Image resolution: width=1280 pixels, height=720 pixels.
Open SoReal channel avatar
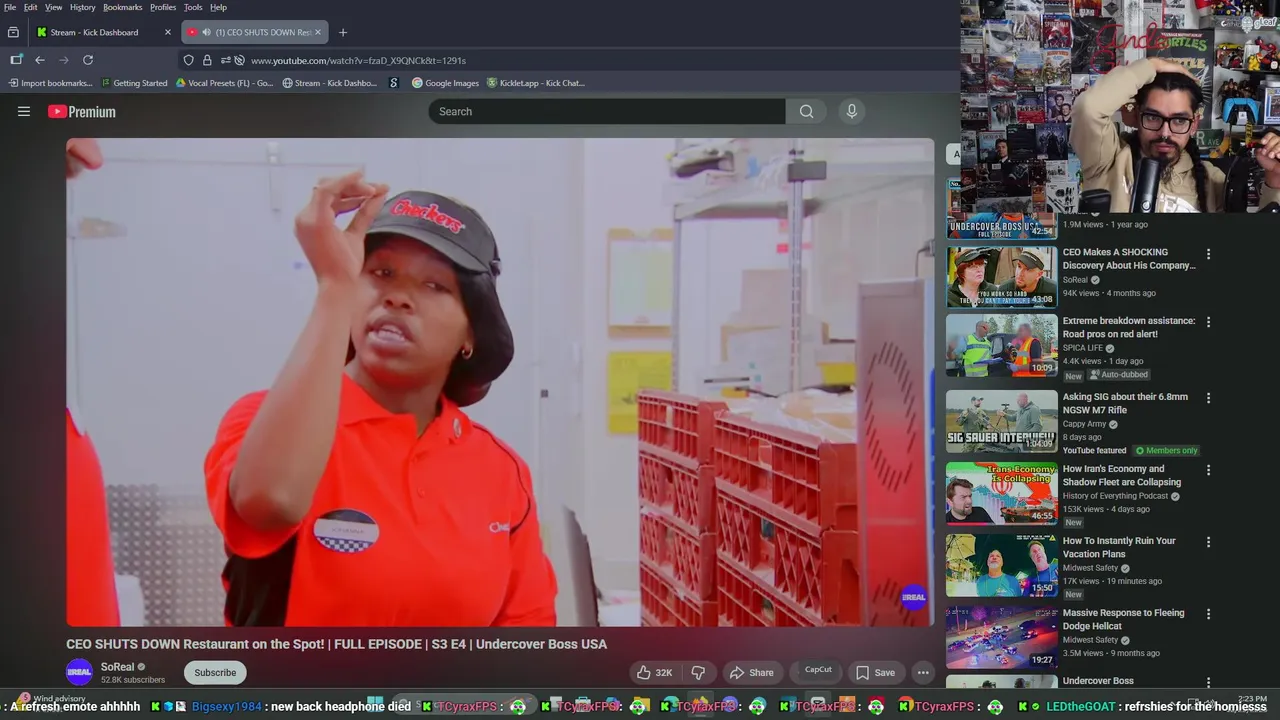tap(79, 673)
